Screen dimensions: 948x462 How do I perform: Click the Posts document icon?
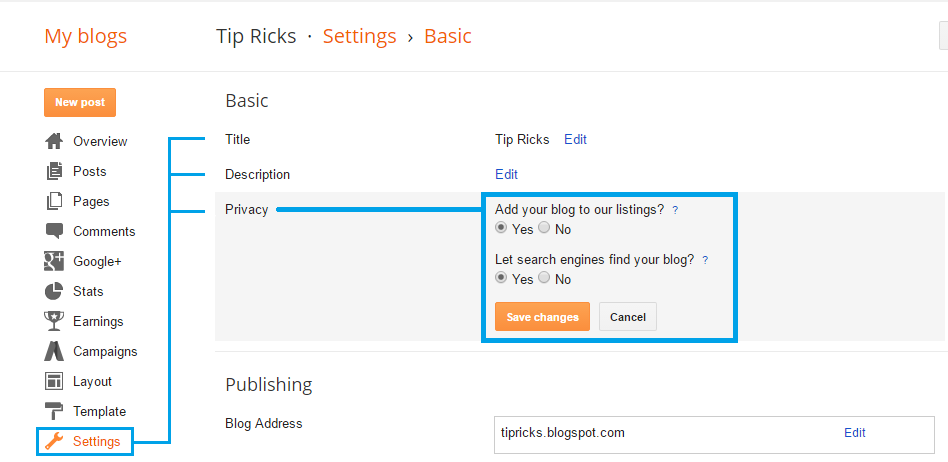54,171
